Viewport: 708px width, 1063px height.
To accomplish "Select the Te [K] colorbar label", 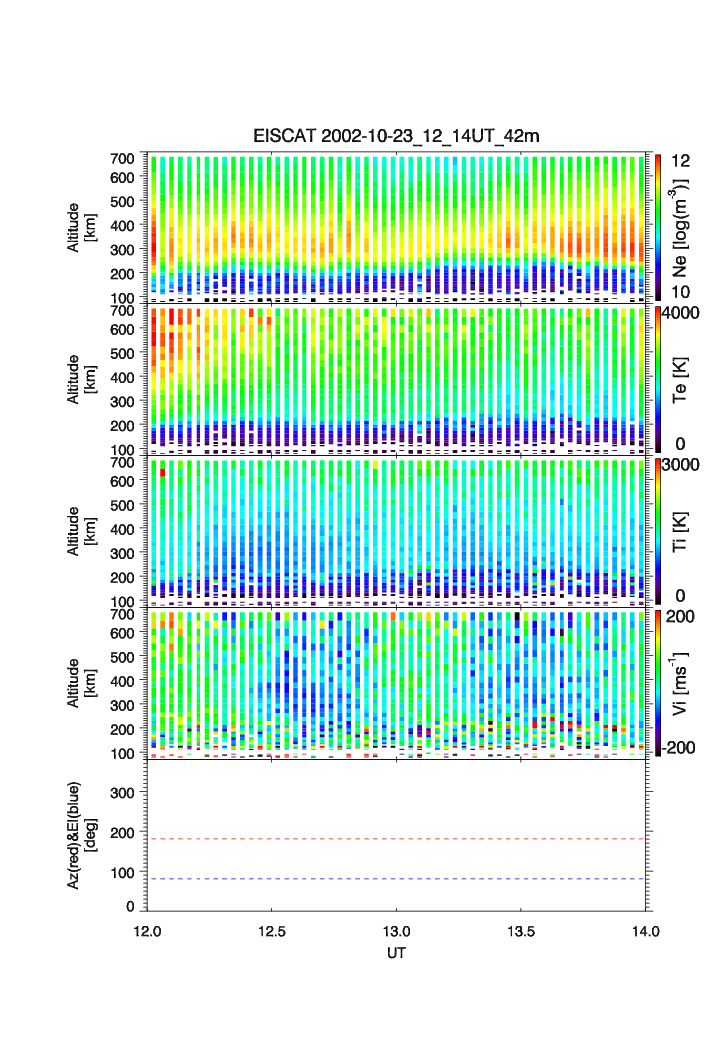I will [x=682, y=380].
